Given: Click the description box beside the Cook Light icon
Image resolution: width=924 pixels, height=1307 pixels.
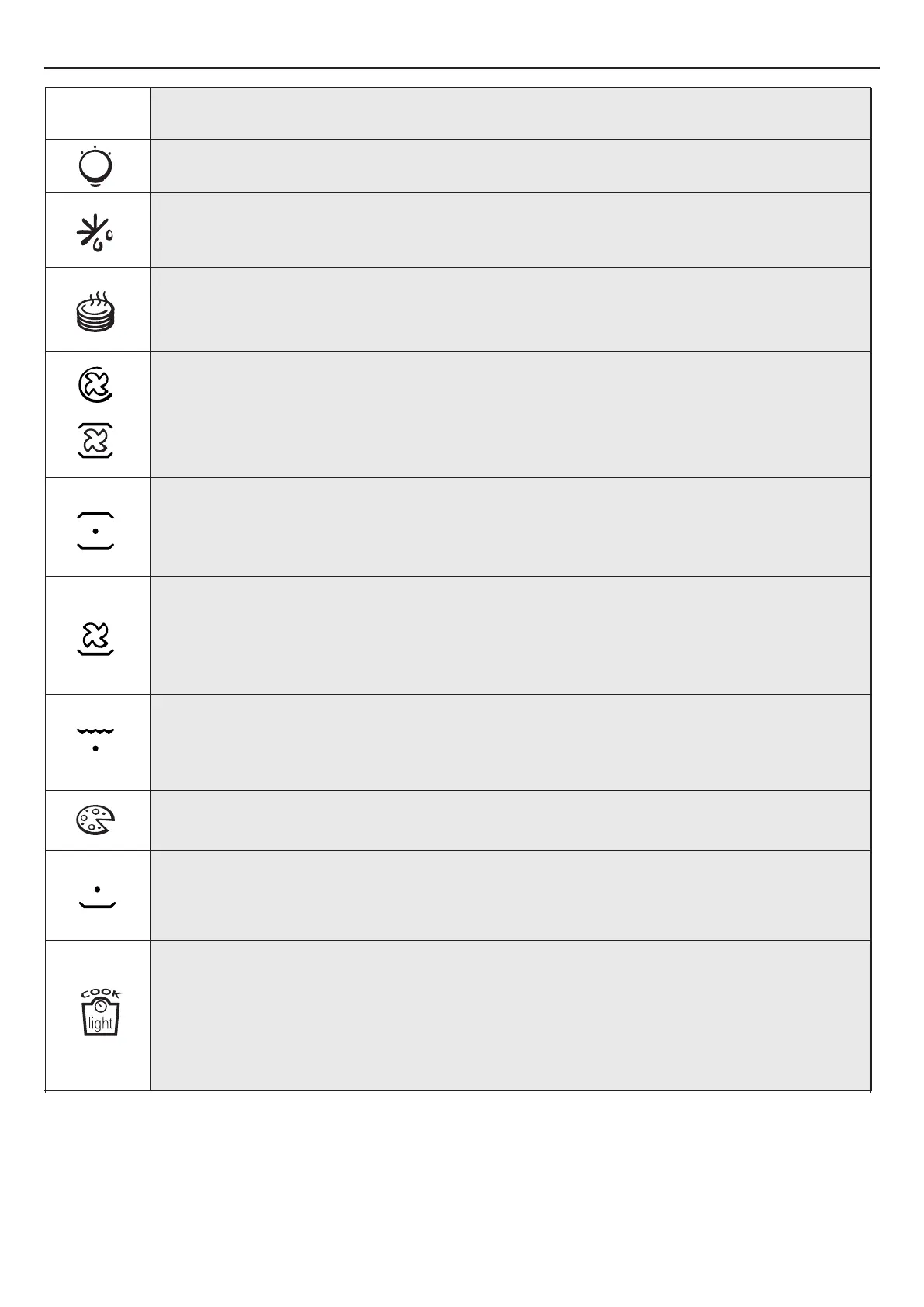Looking at the screenshot, I should (x=510, y=1015).
